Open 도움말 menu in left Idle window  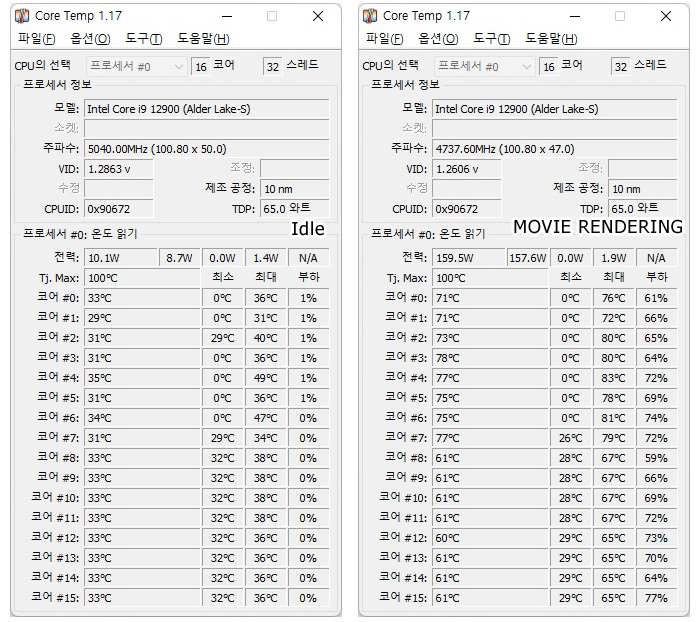point(203,39)
